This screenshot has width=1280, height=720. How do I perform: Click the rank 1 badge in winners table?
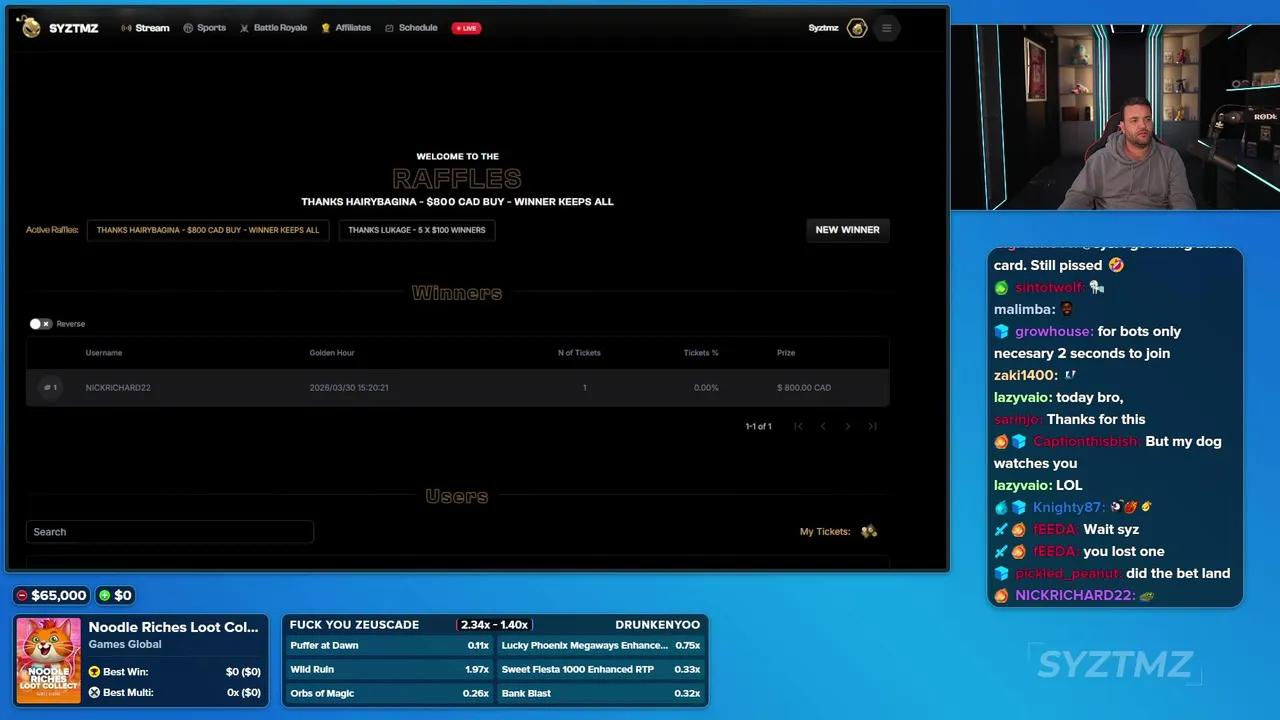click(x=50, y=388)
